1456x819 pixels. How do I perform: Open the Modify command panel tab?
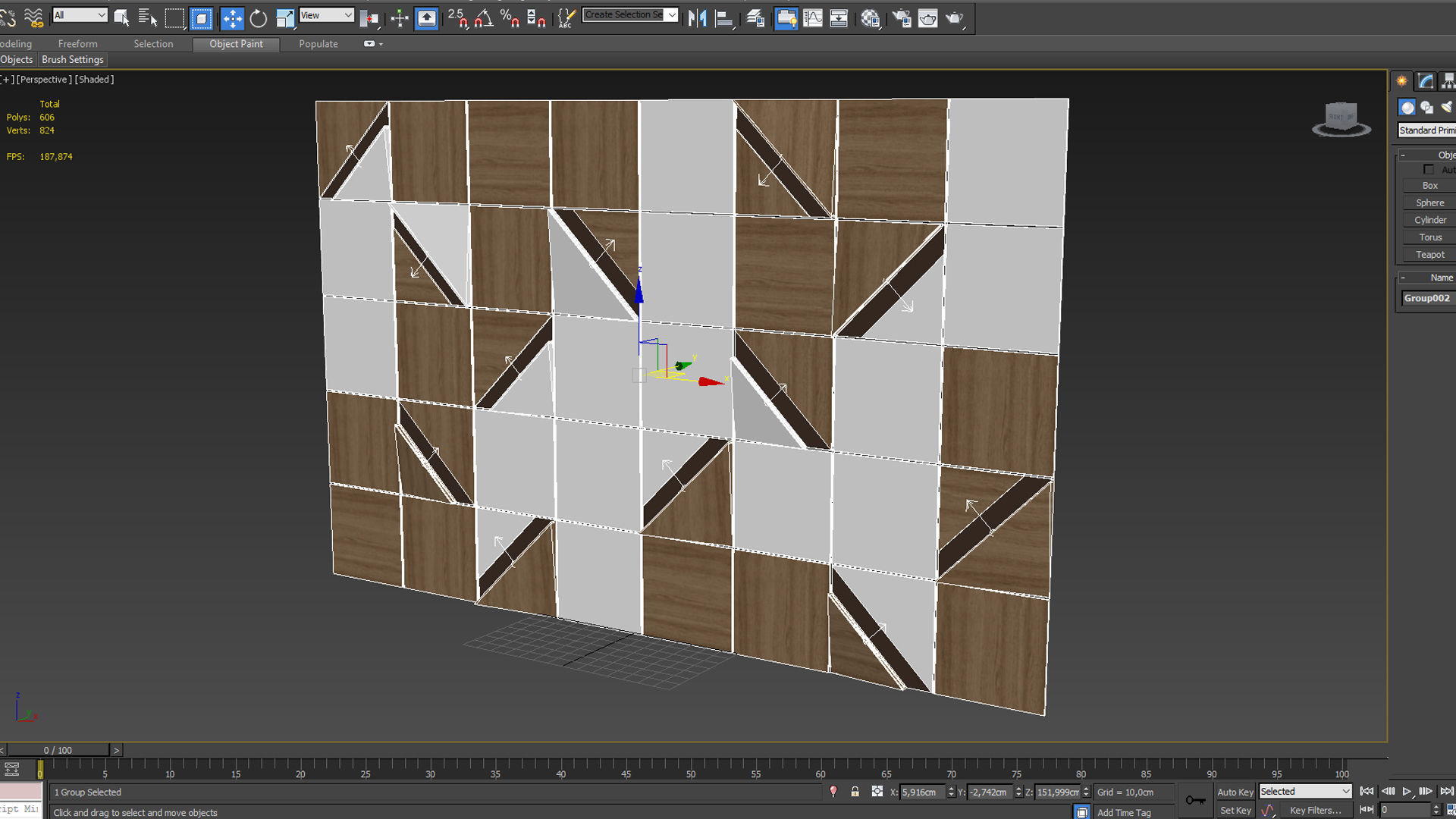point(1426,81)
